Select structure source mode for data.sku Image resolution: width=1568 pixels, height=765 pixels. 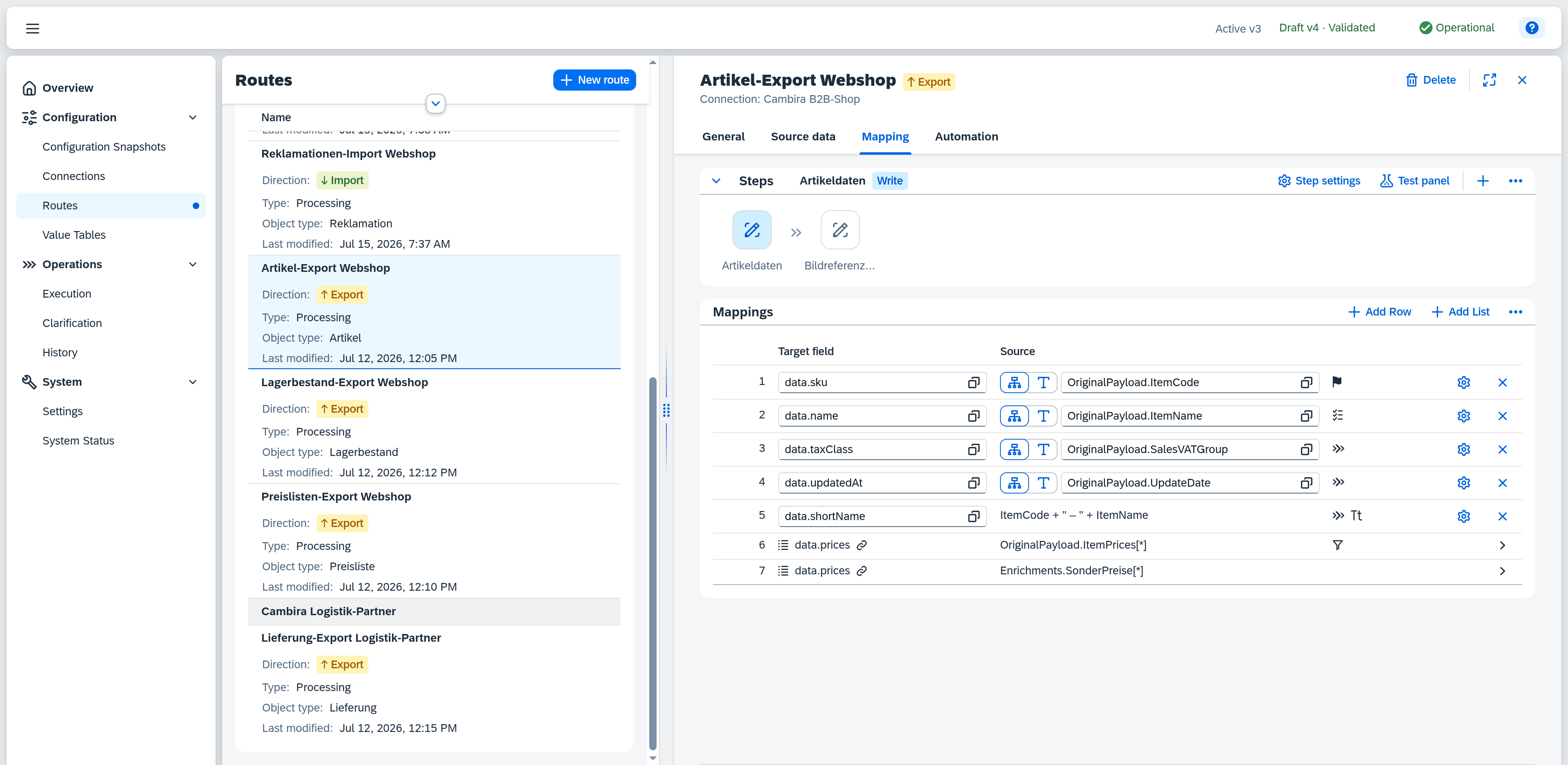pyautogui.click(x=1014, y=382)
